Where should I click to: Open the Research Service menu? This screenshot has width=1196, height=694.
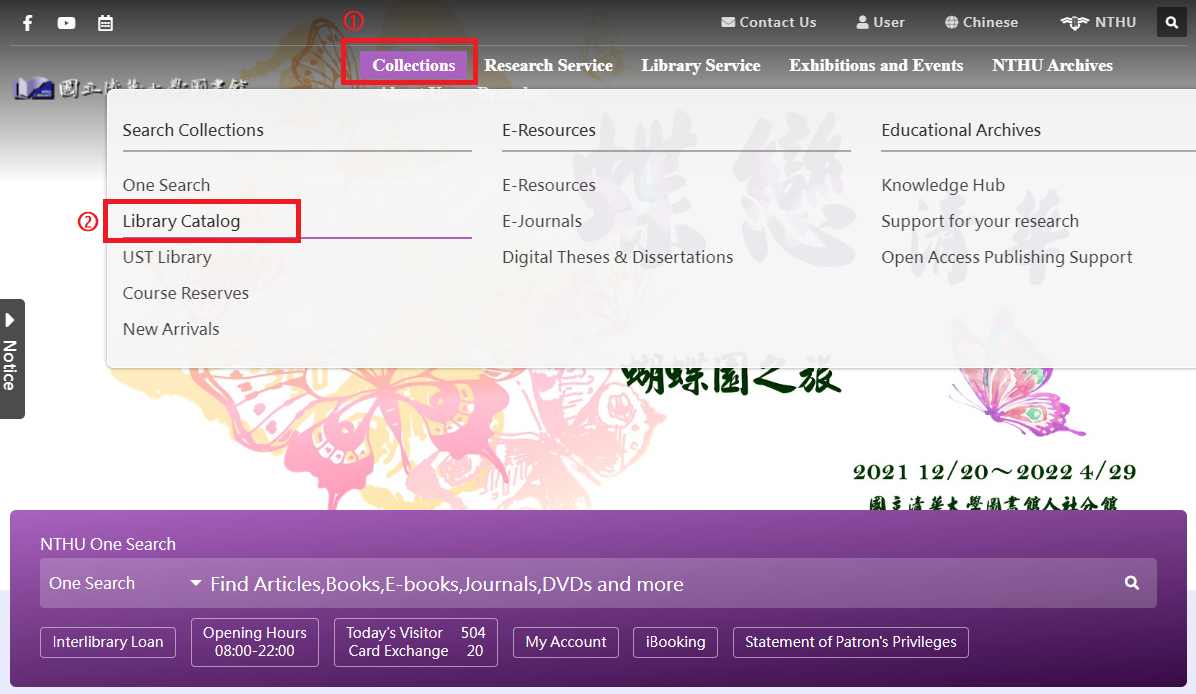[x=548, y=65]
